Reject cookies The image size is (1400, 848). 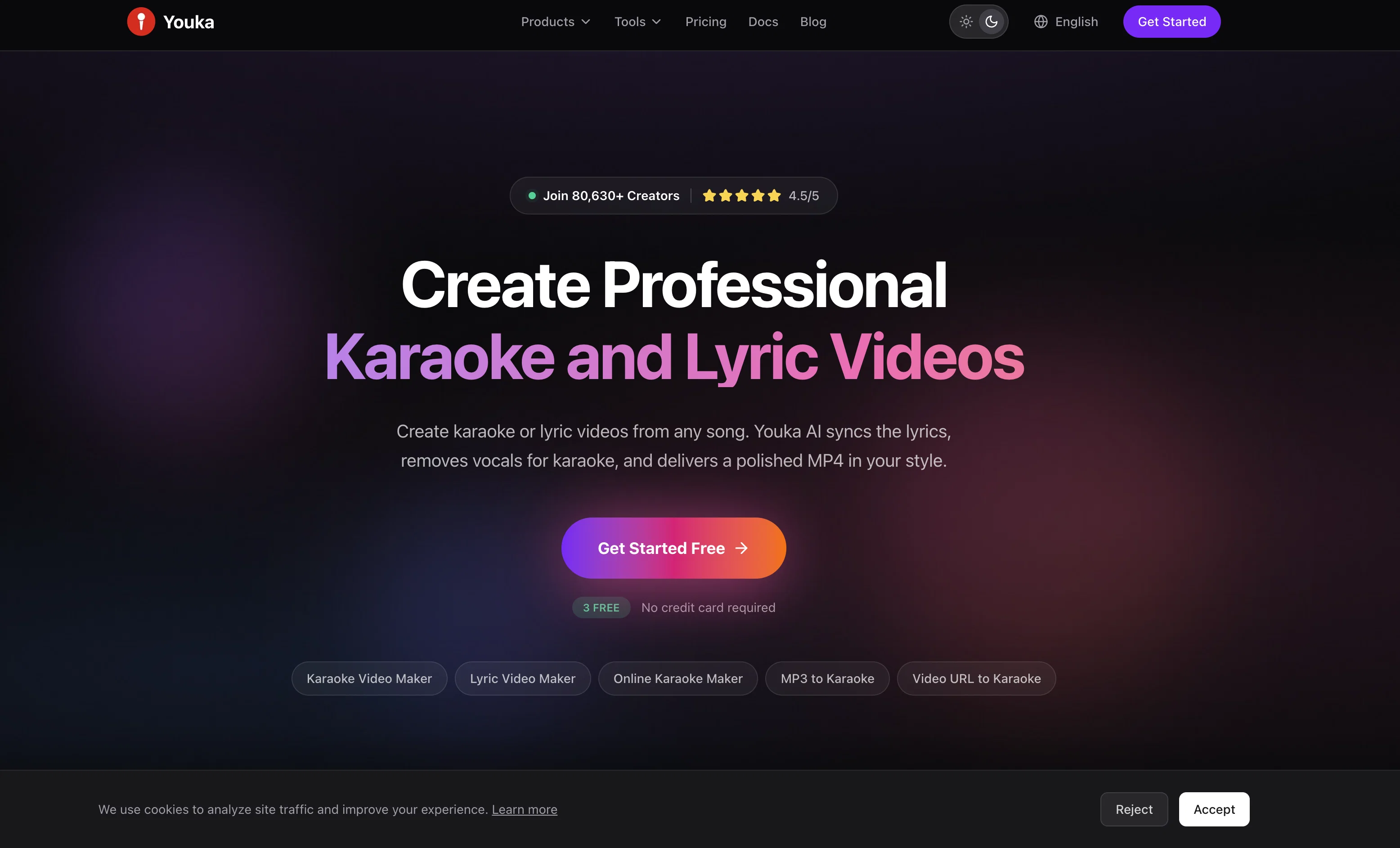(1134, 809)
